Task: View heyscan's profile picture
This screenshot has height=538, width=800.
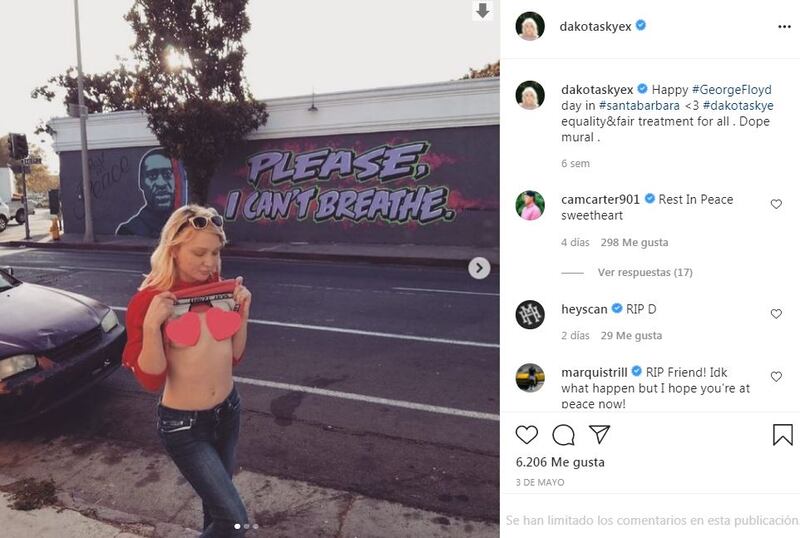Action: pos(530,314)
